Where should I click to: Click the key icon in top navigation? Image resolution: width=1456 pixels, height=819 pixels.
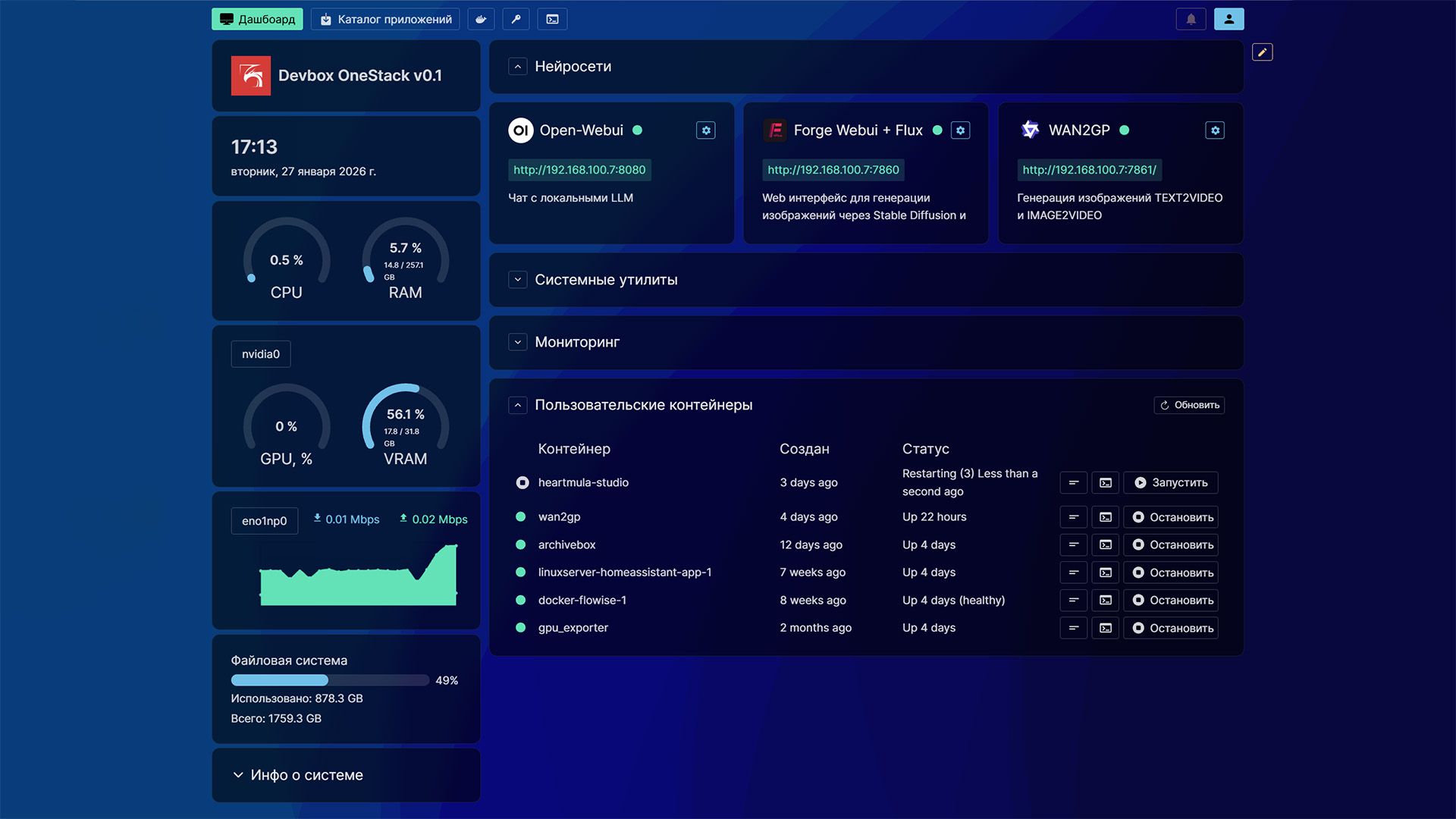[516, 19]
